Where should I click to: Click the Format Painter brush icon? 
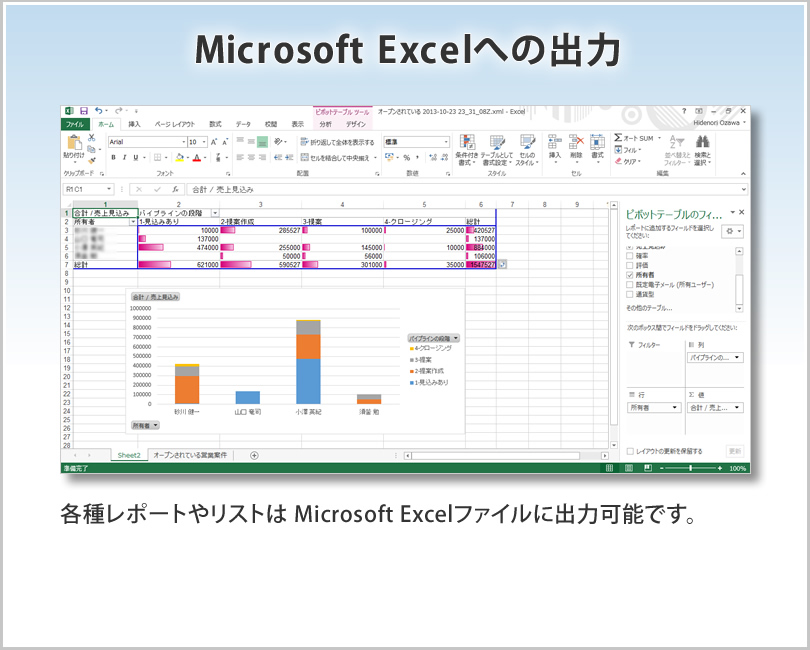point(91,161)
